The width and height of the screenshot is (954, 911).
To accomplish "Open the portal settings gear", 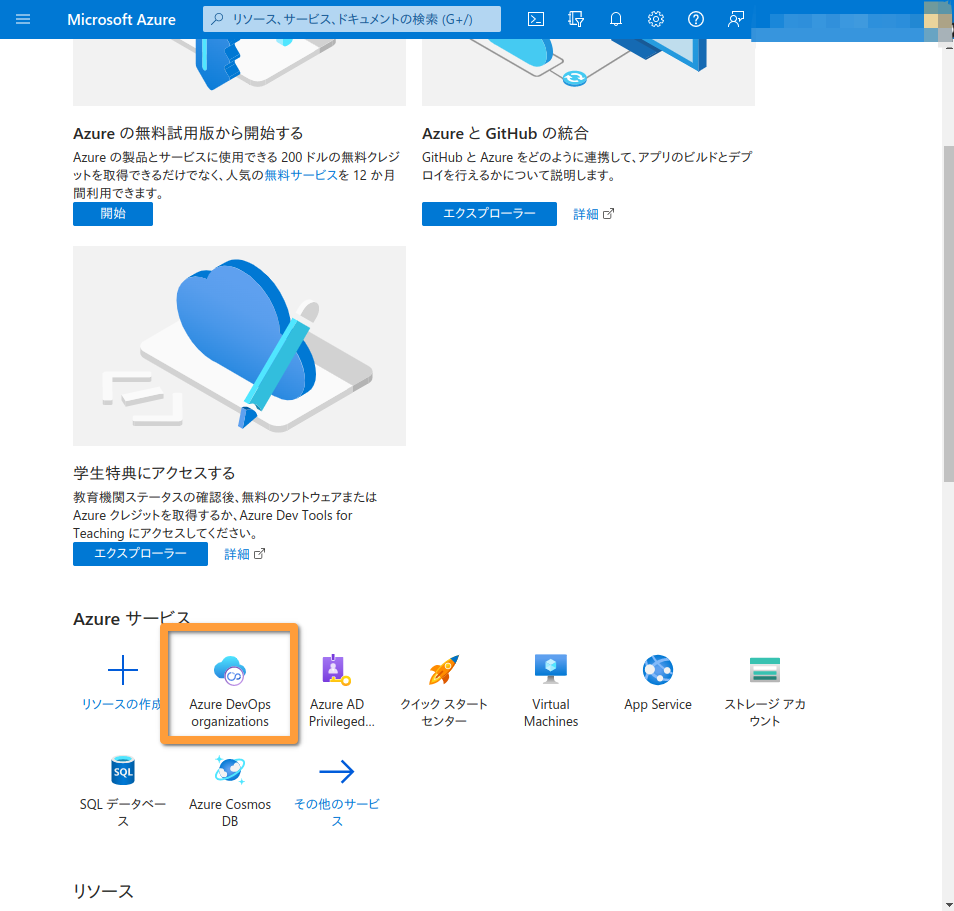I will [655, 18].
